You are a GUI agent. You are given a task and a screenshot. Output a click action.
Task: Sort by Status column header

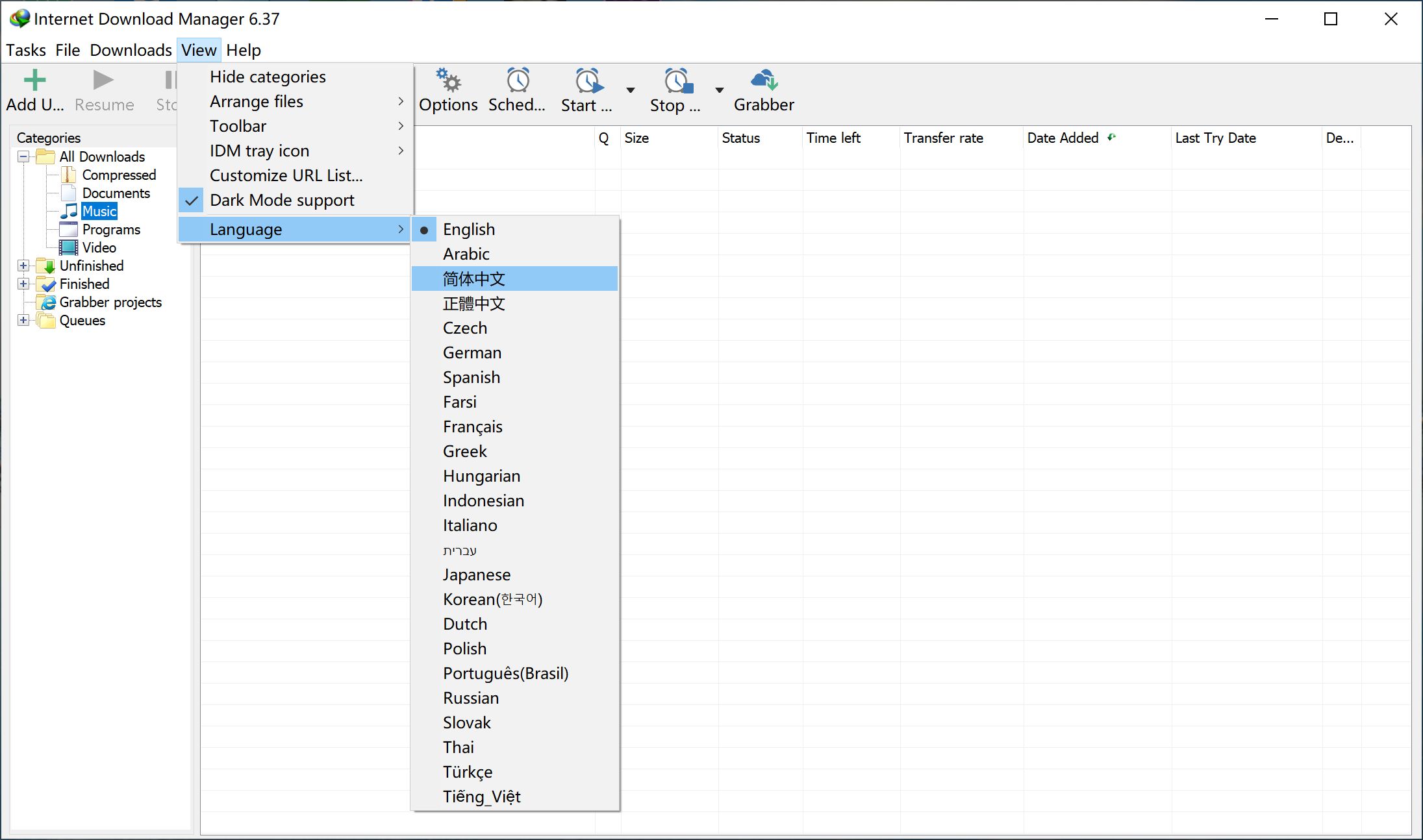[x=760, y=138]
